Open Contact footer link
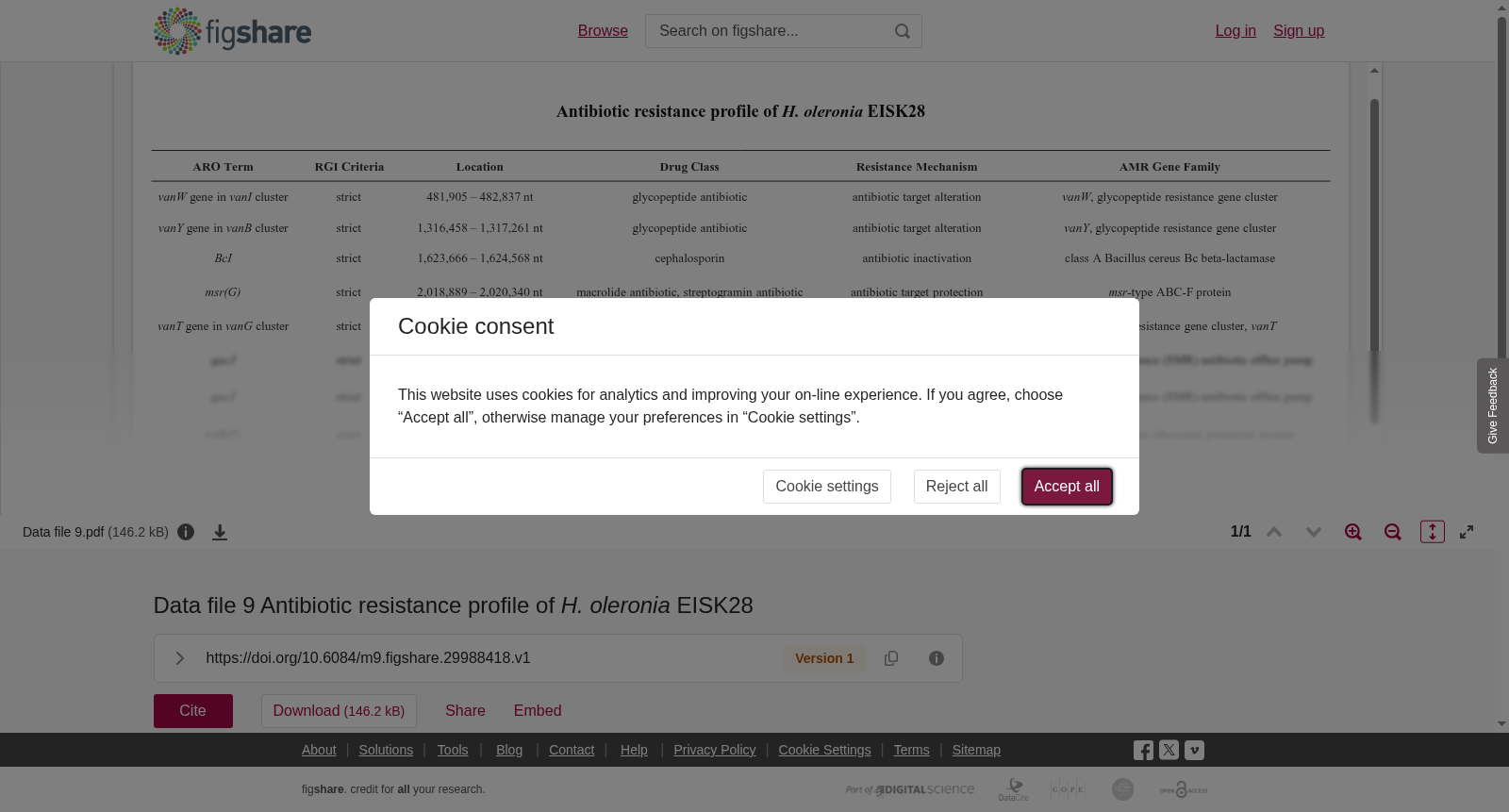The height and width of the screenshot is (812, 1509). pyautogui.click(x=572, y=750)
